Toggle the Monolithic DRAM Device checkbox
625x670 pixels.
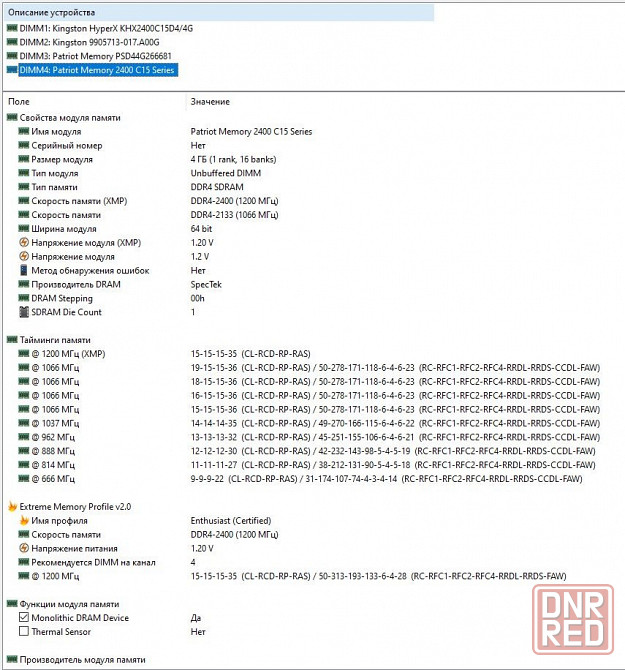point(24,617)
